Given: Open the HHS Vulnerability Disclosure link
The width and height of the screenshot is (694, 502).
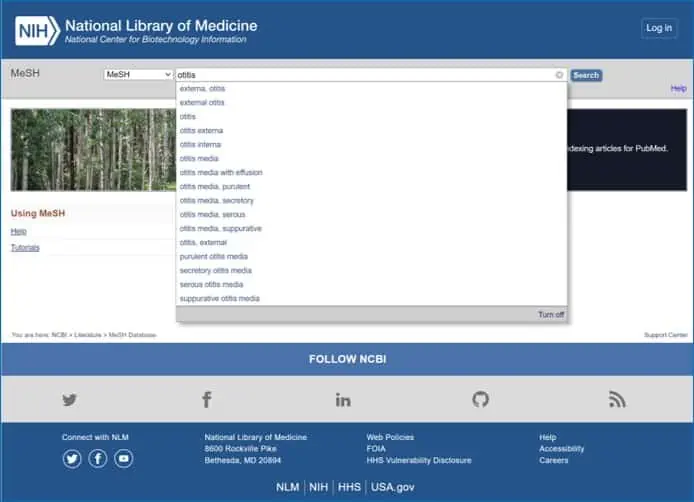Looking at the screenshot, I should click(418, 461).
